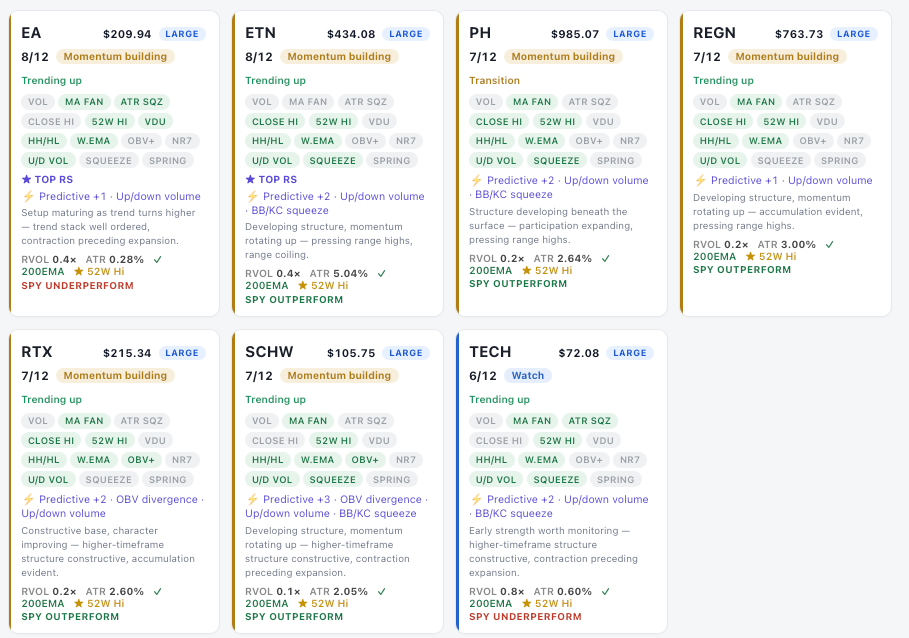Click the ATR SQZ tag on TECH card
This screenshot has height=638, width=909.
click(590, 421)
